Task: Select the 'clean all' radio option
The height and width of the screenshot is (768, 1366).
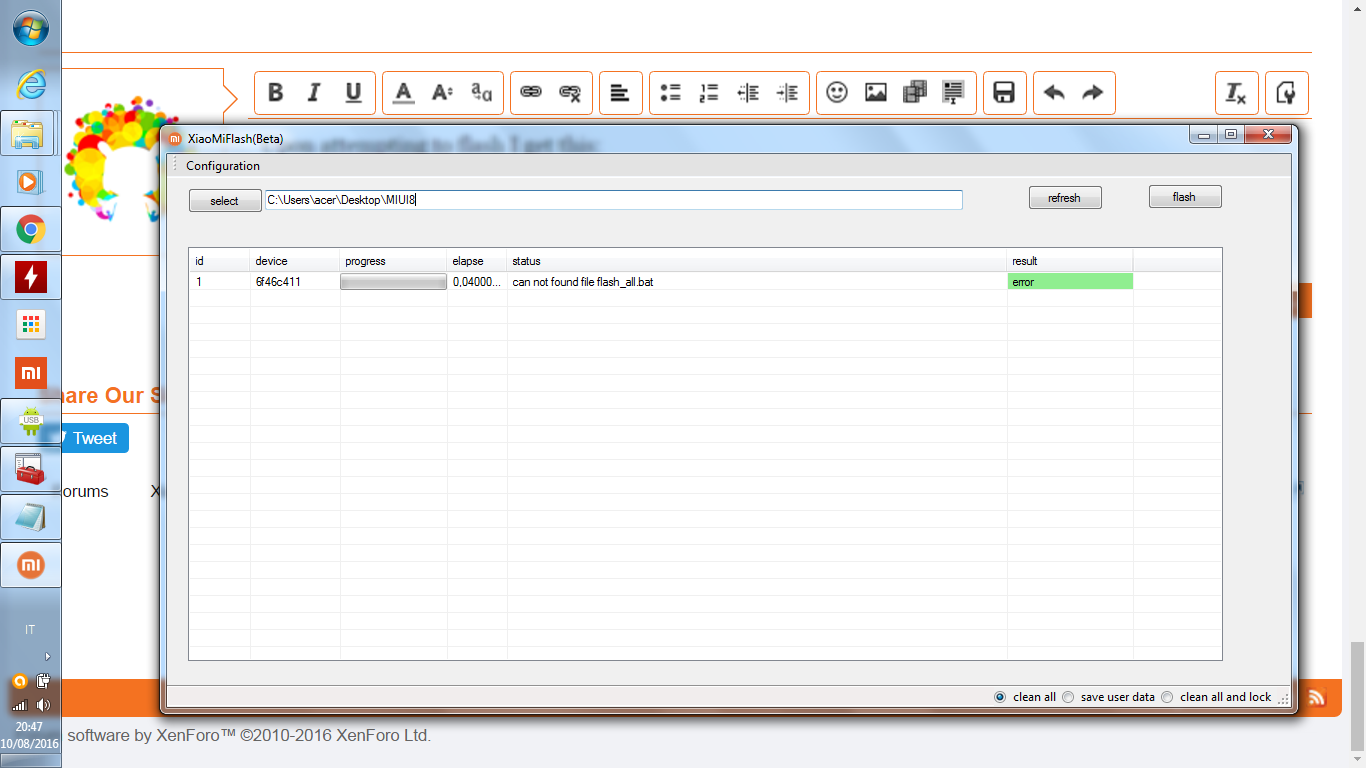Action: tap(1000, 697)
